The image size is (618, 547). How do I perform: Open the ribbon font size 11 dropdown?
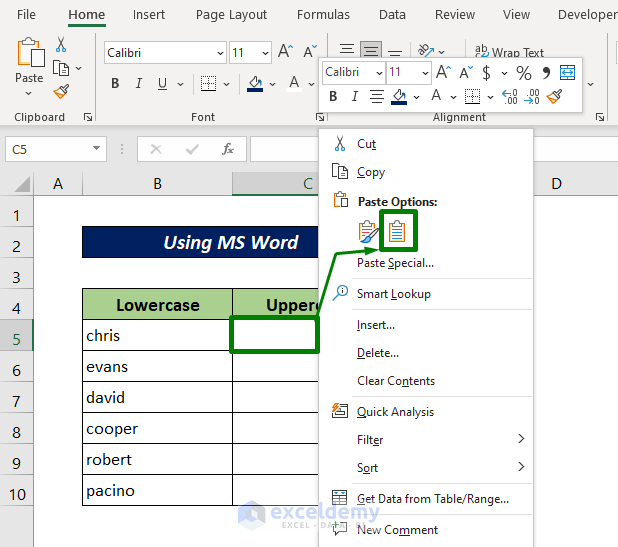[x=265, y=53]
